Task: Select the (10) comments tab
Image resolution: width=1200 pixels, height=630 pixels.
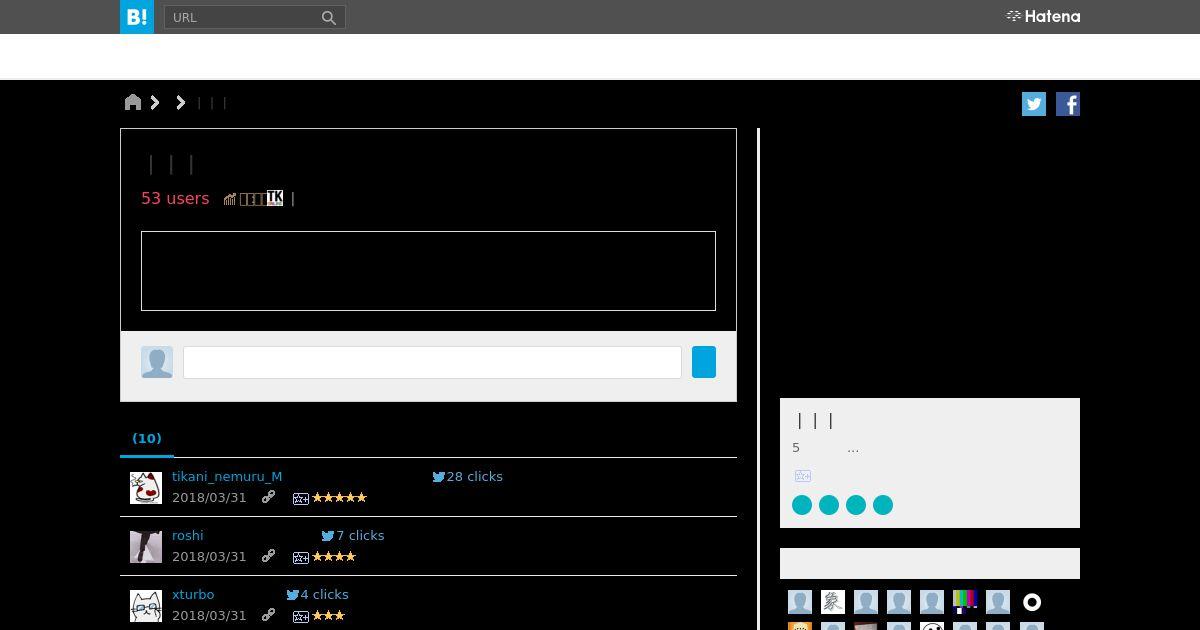Action: 147,438
